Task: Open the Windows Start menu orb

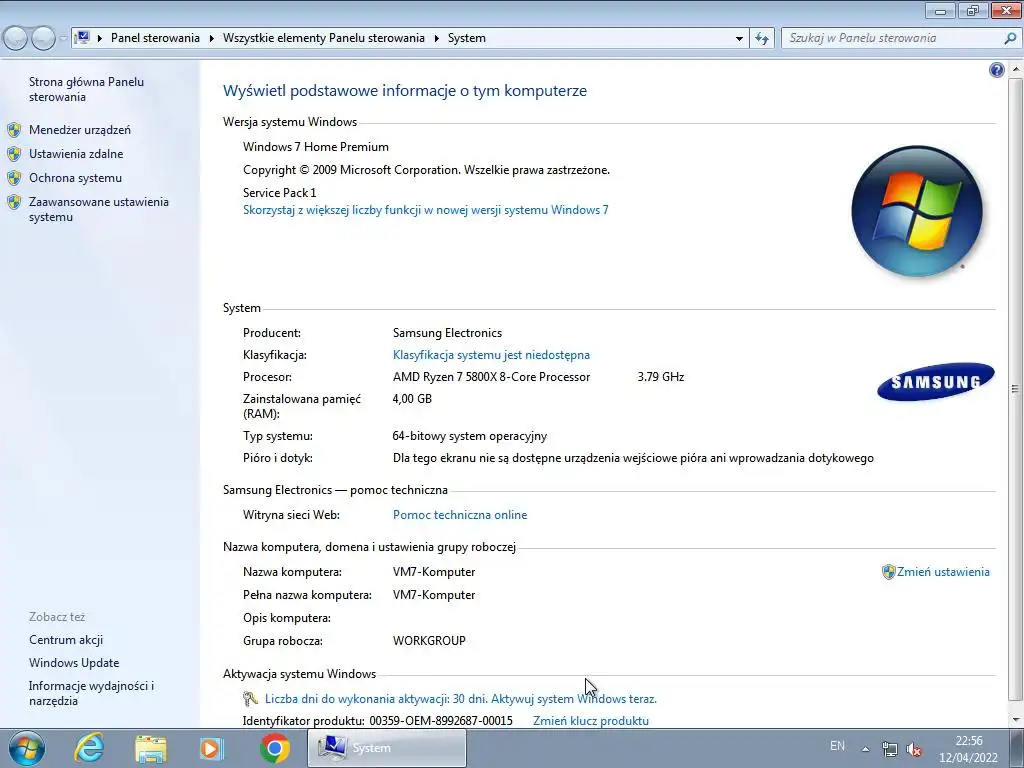Action: pos(26,748)
